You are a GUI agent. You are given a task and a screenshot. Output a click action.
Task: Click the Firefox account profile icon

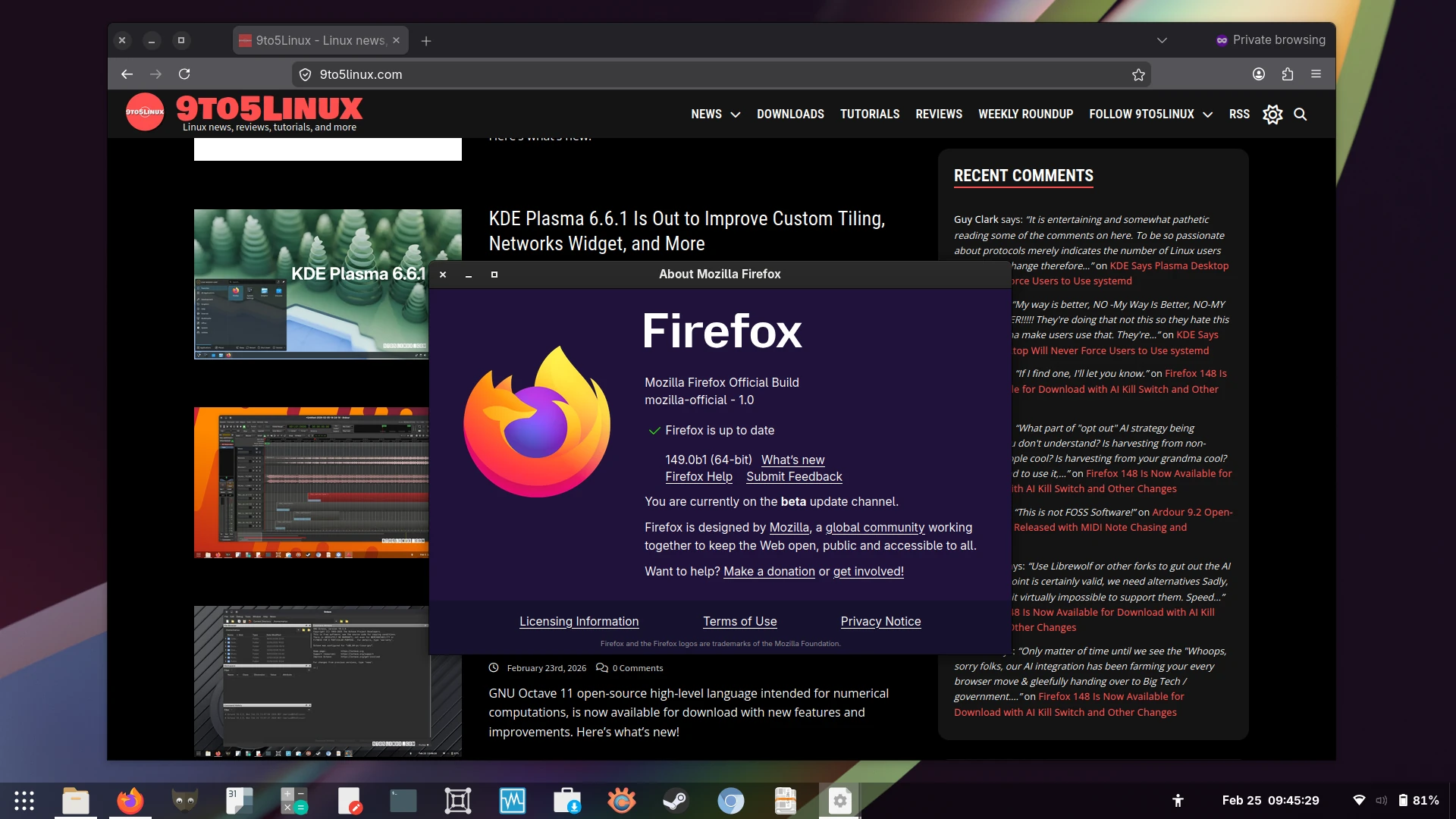click(1258, 74)
